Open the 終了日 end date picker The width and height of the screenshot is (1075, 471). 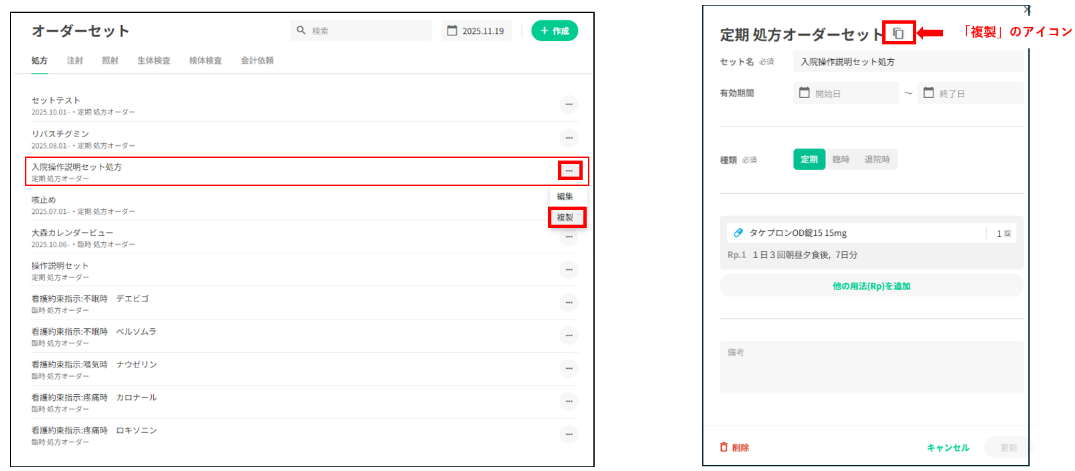[970, 93]
